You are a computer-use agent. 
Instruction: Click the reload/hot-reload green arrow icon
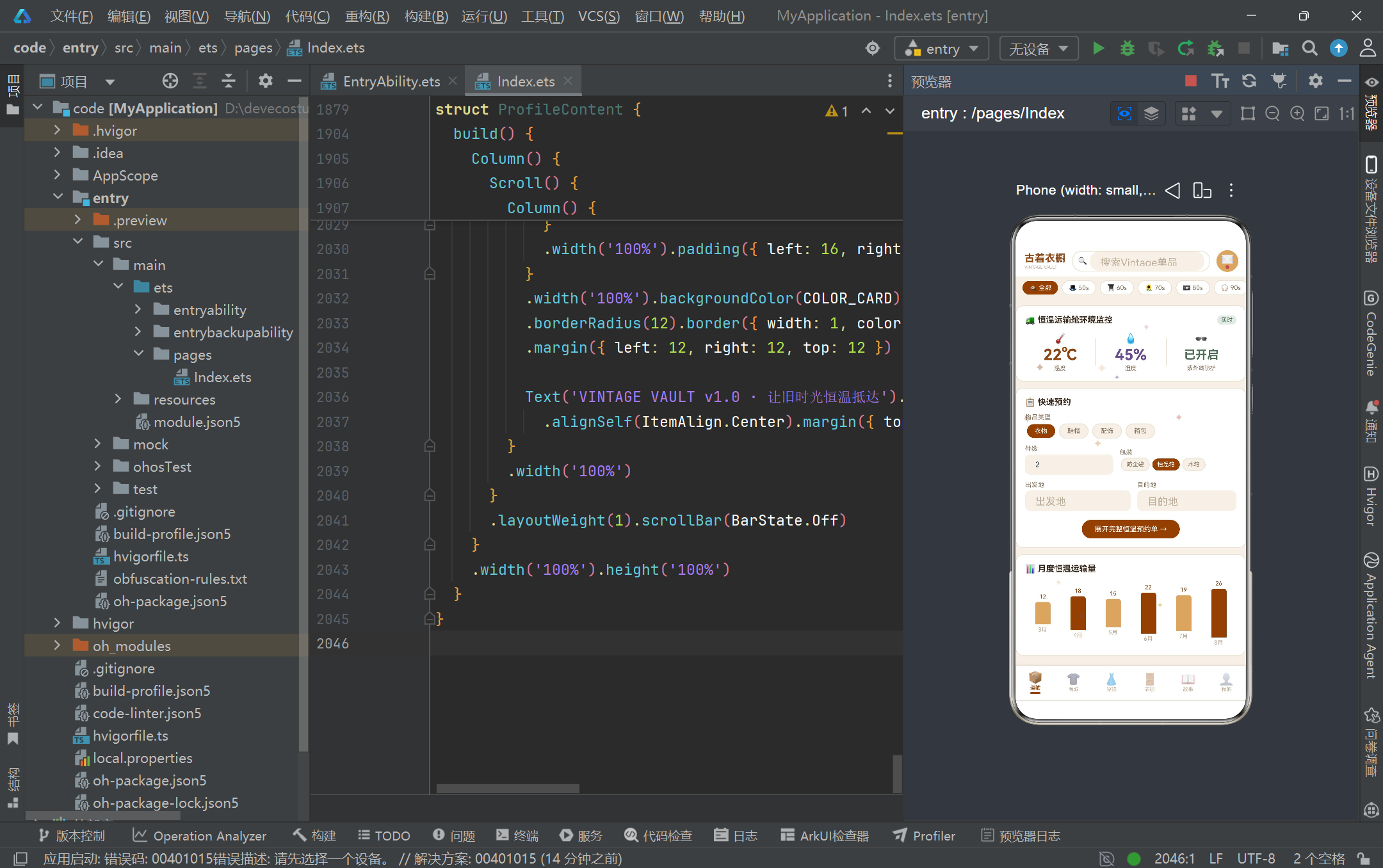pyautogui.click(x=1186, y=48)
